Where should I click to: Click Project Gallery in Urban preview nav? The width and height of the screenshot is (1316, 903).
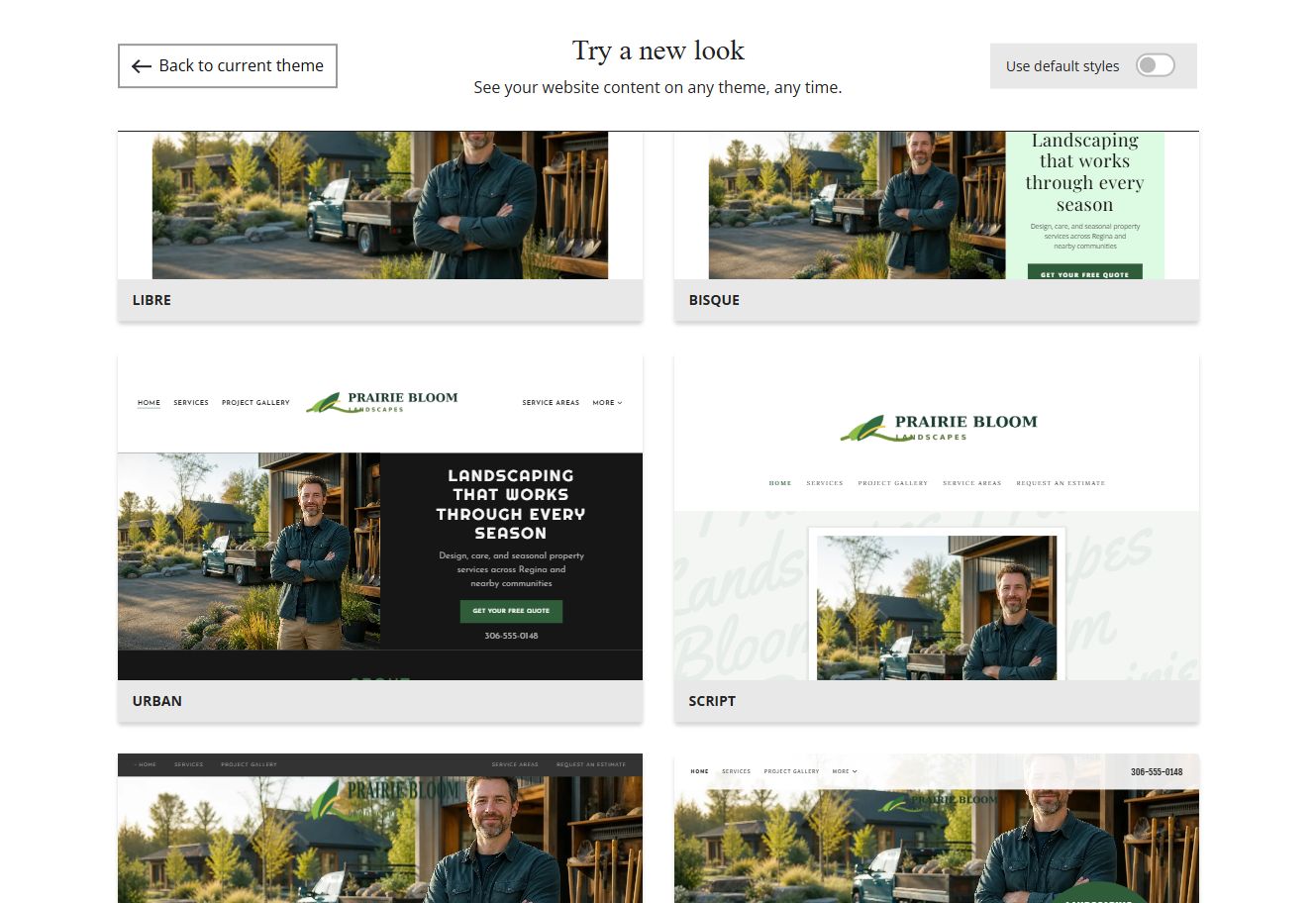[x=255, y=403]
